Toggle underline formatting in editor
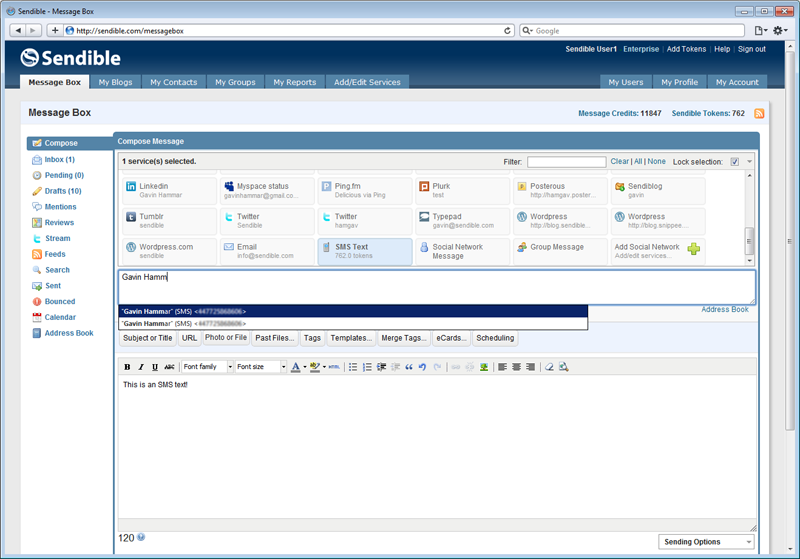This screenshot has width=800, height=559. point(155,367)
